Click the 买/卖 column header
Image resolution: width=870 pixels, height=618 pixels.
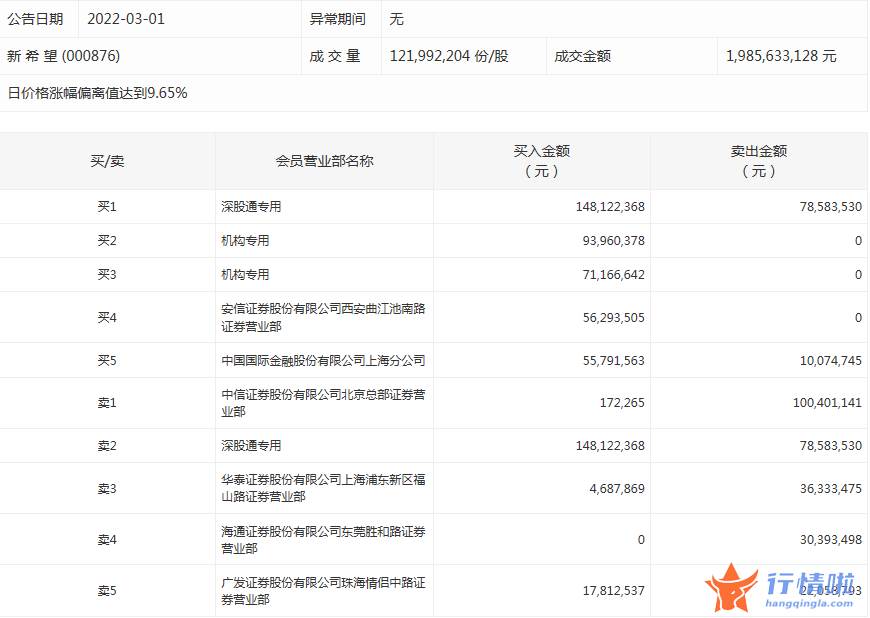click(x=107, y=161)
